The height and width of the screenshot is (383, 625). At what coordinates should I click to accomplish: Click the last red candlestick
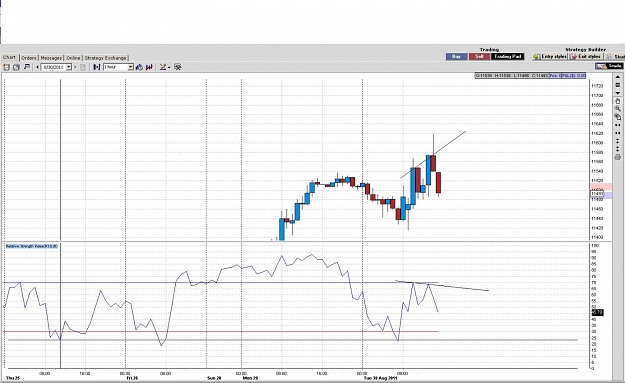438,183
